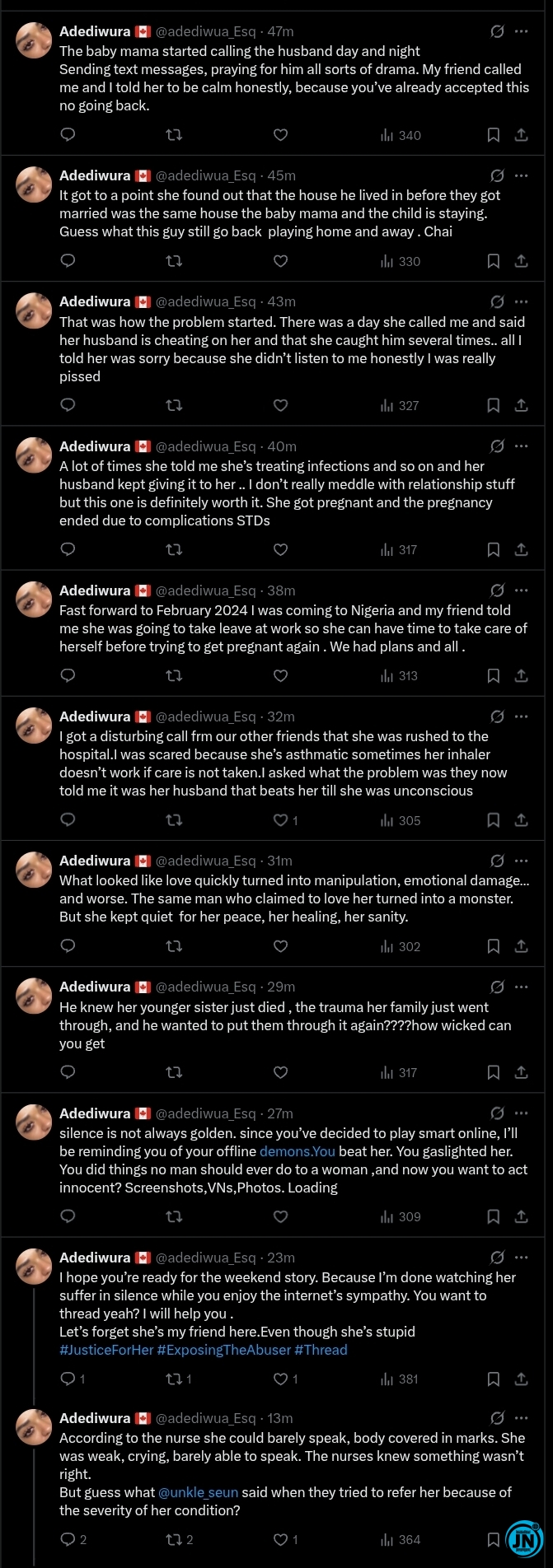This screenshot has width=553, height=1568.
Task: Like the tweet posted 45m ago
Action: [x=280, y=261]
